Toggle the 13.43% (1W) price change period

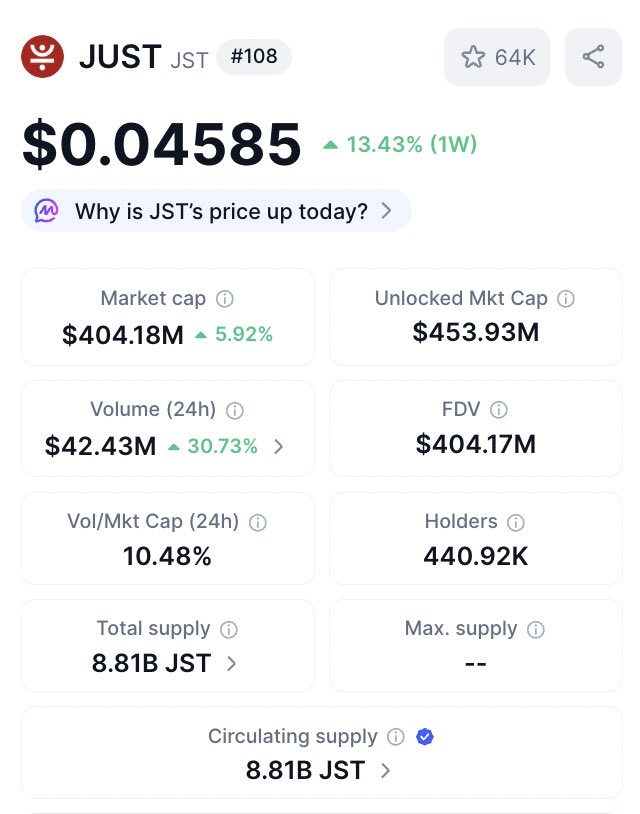pos(400,145)
